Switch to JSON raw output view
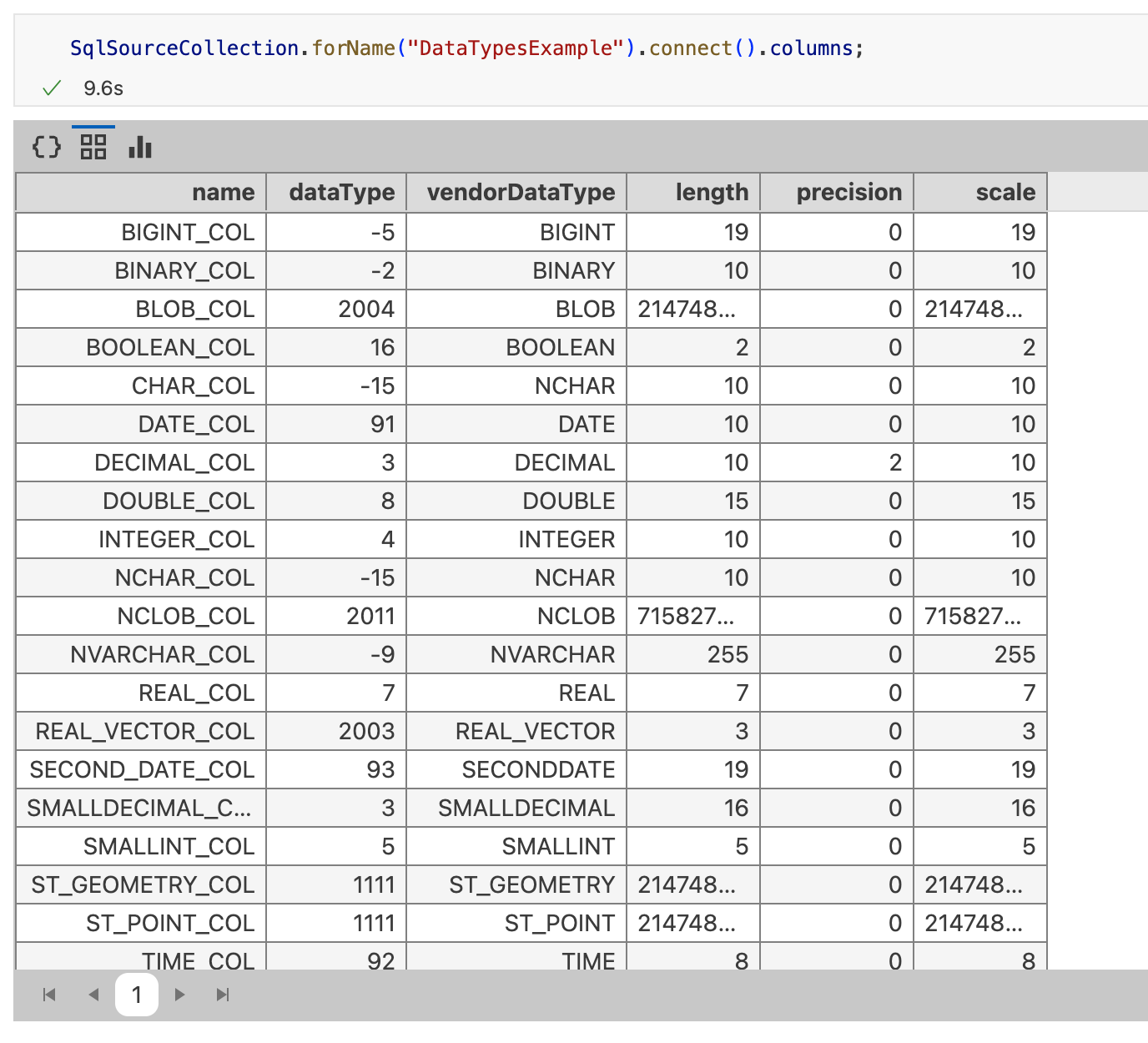 pyautogui.click(x=47, y=148)
